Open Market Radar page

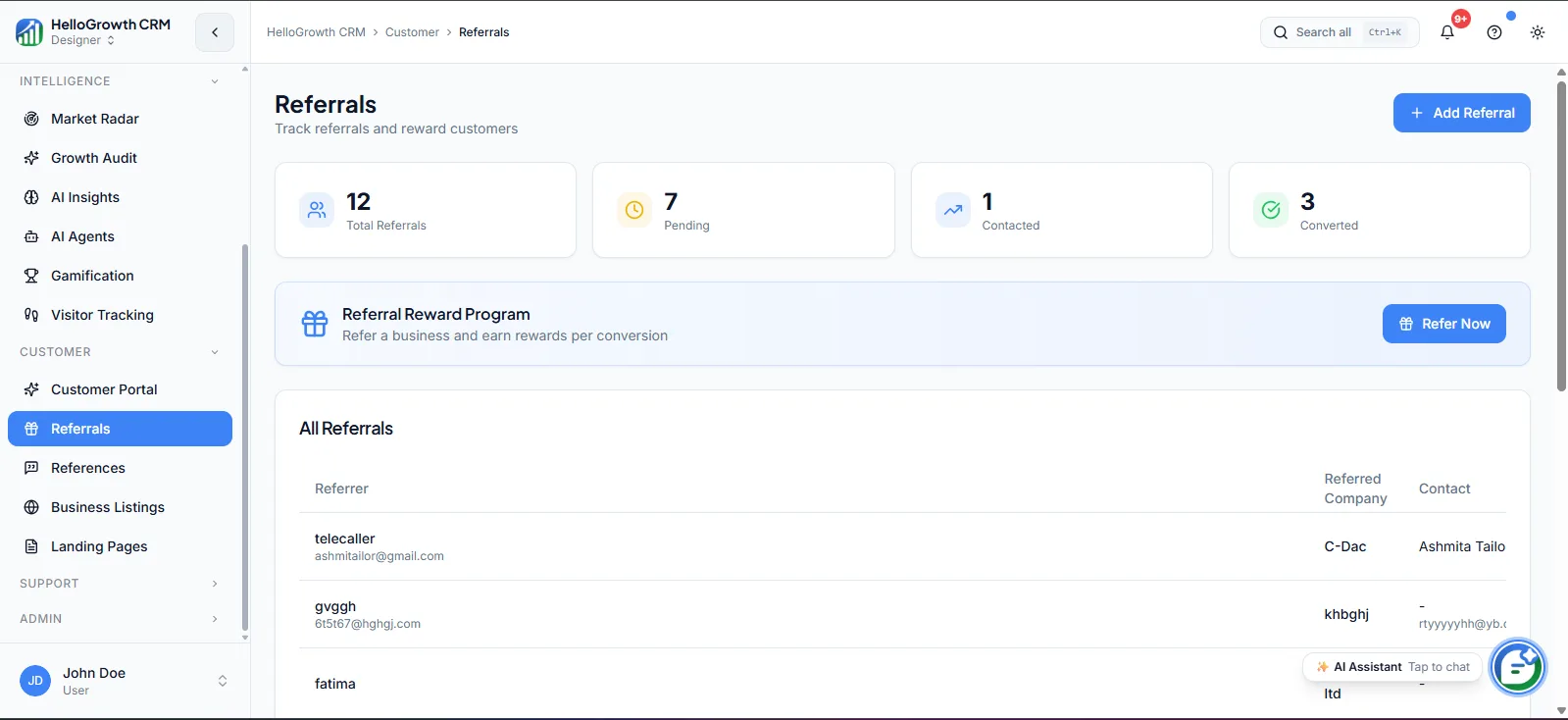point(120,119)
